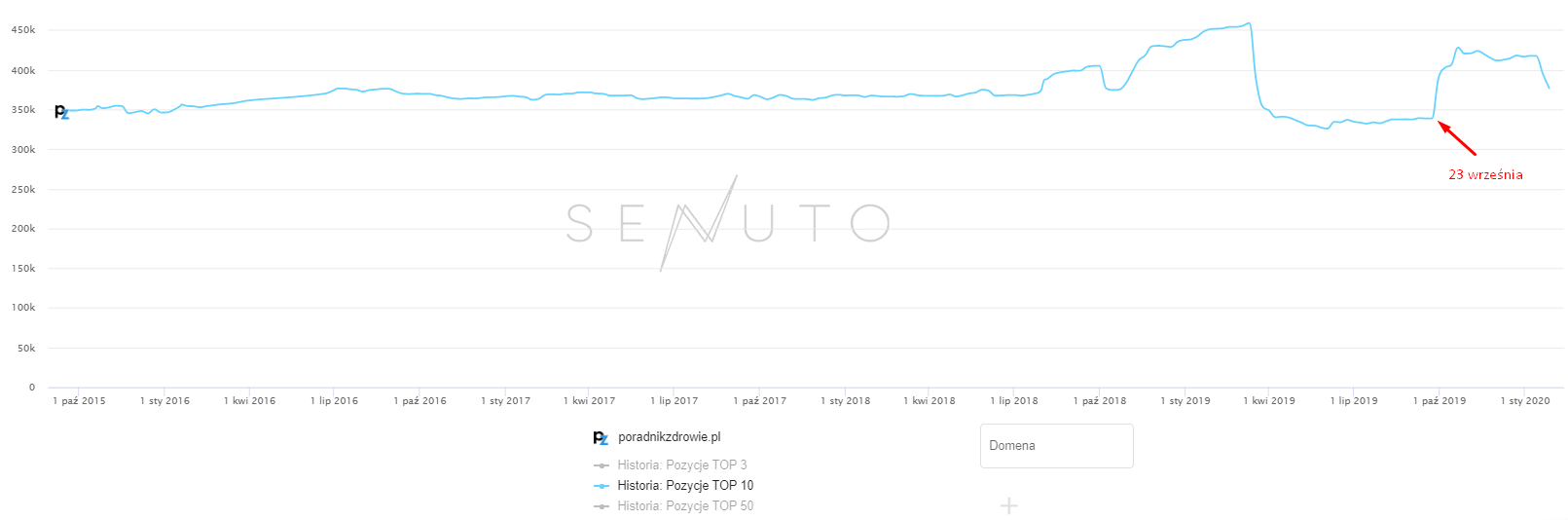The height and width of the screenshot is (520, 1568).
Task: Toggle the Historia: Pozycje TOP 3 series
Action: [681, 465]
